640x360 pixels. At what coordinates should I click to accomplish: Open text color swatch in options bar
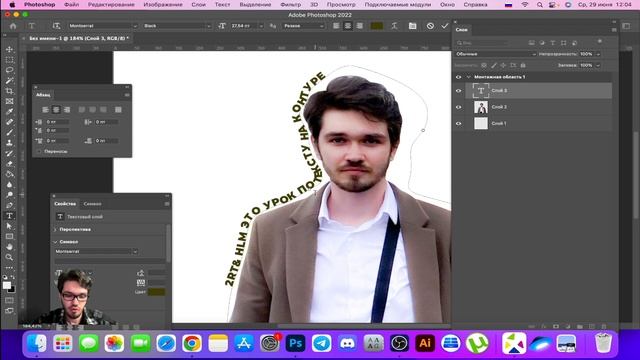pos(376,26)
